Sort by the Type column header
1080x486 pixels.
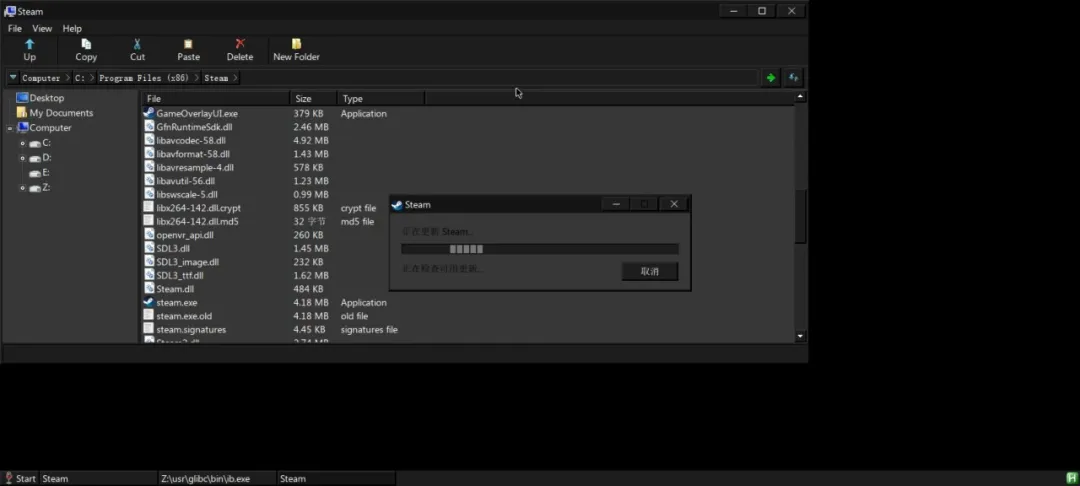coord(381,98)
